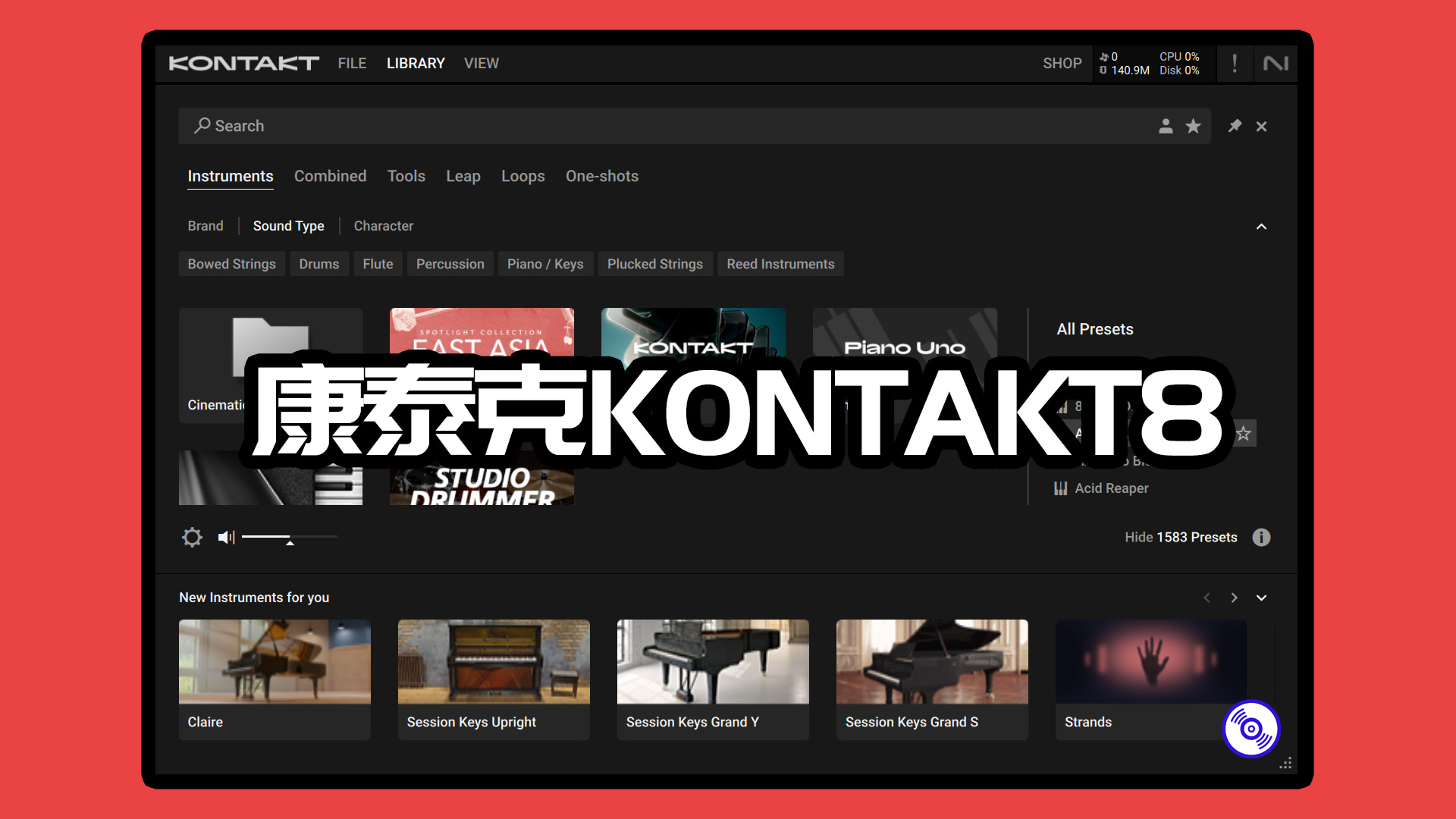
Task: Toggle the Drums tag
Action: tap(318, 264)
